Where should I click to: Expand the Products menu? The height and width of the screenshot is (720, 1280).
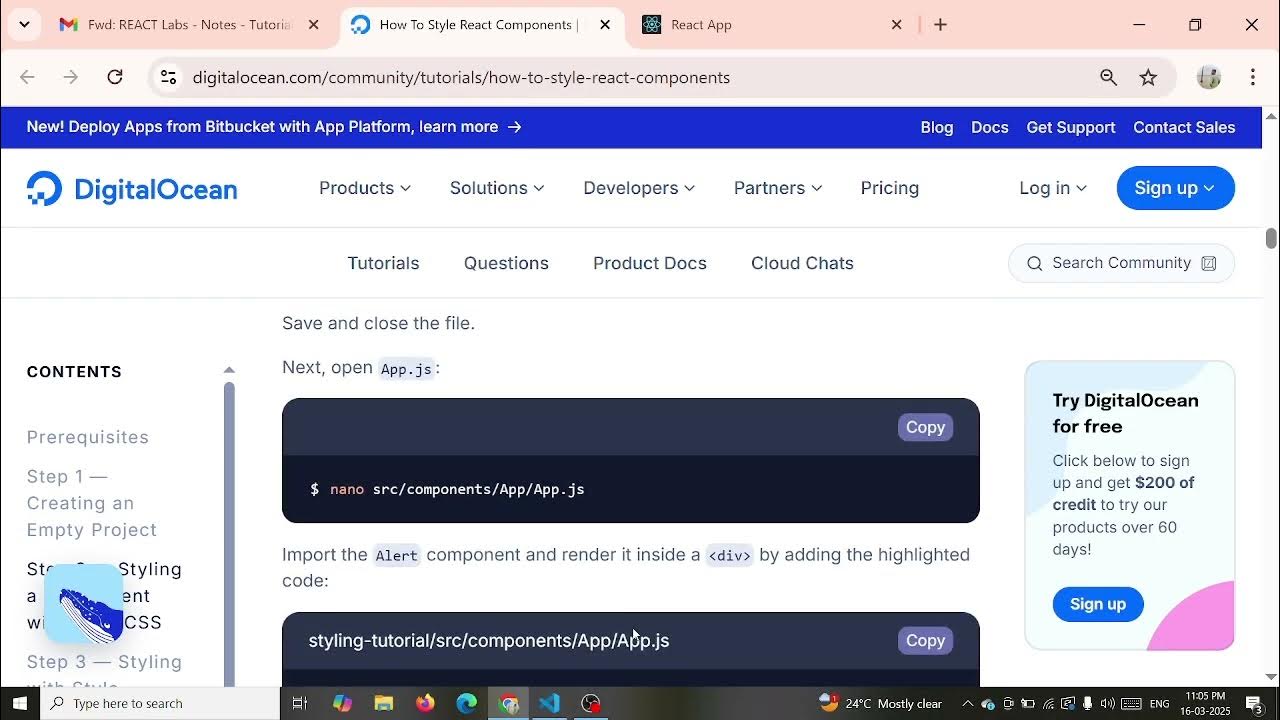[365, 188]
